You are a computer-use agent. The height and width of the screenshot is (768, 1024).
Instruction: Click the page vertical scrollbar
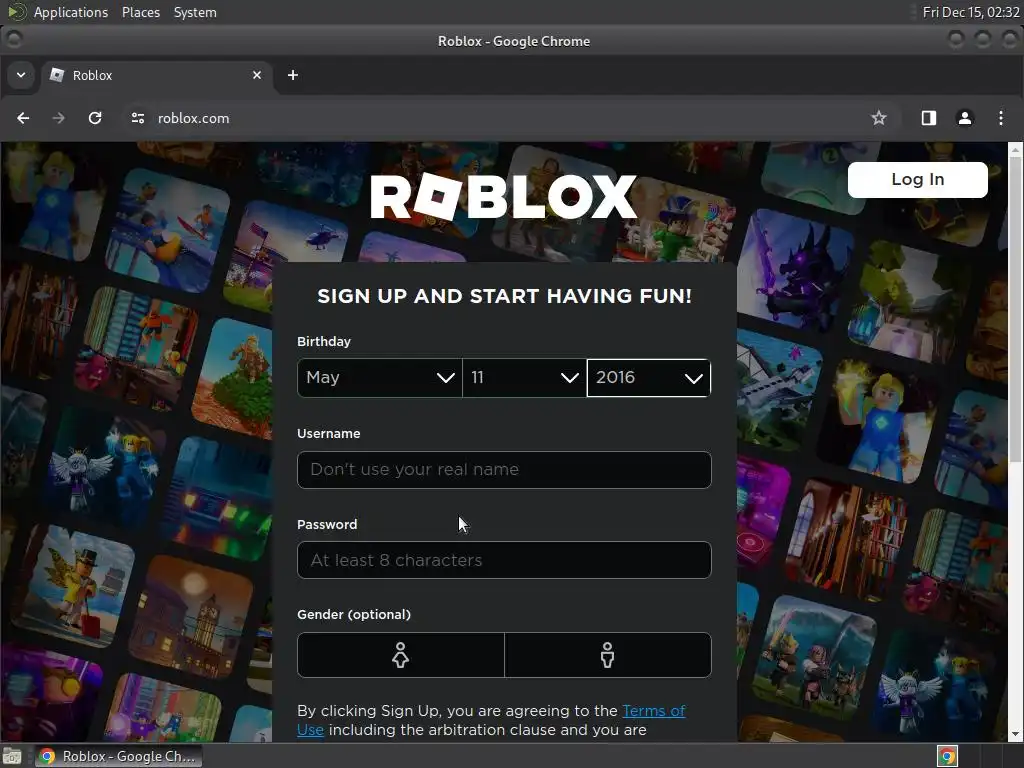[x=1016, y=310]
